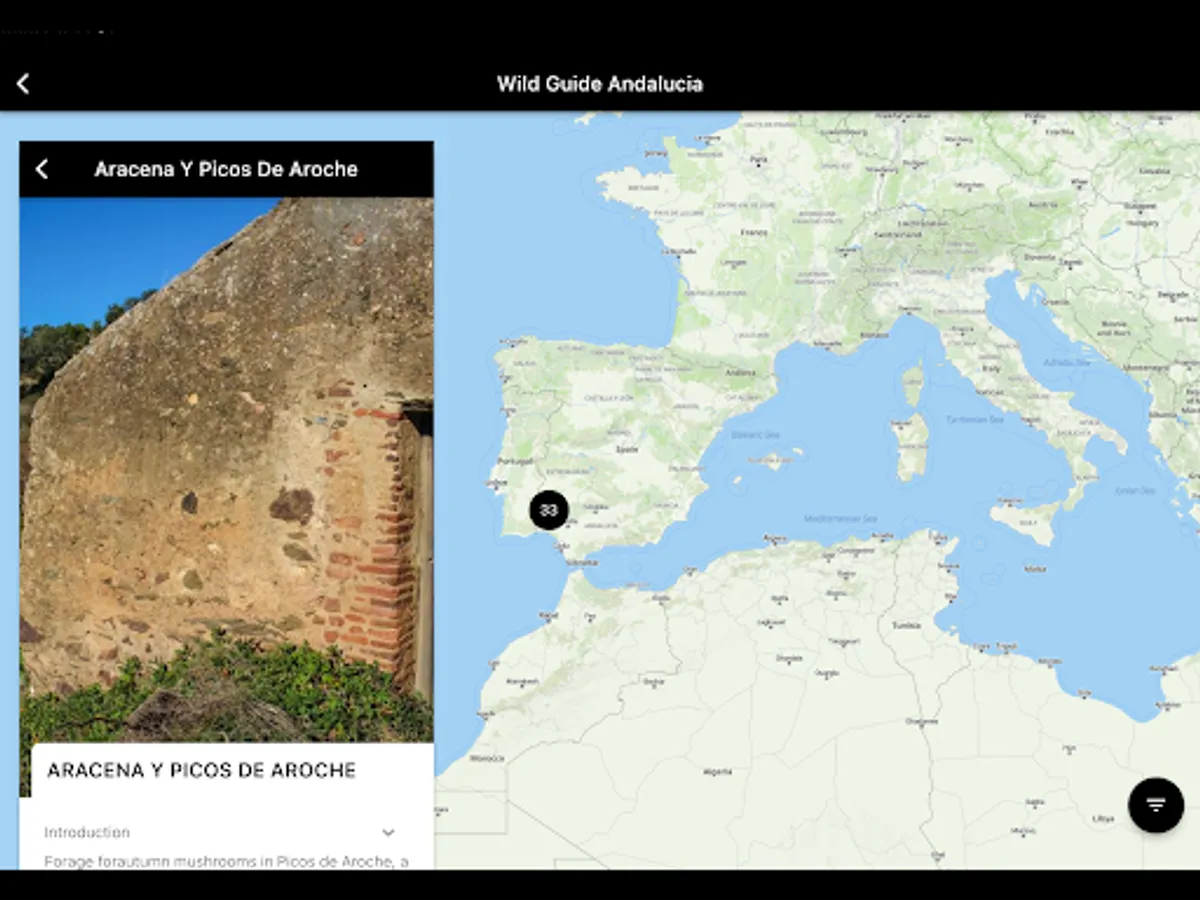Open the Introduction section label
The width and height of the screenshot is (1200, 900).
(x=87, y=832)
